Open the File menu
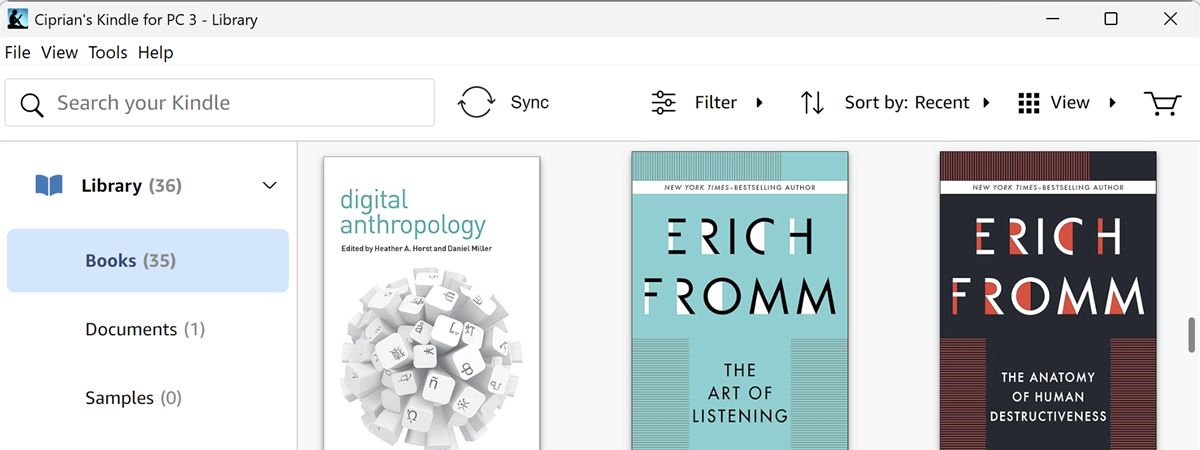Image resolution: width=1200 pixels, height=450 pixels. 18,52
